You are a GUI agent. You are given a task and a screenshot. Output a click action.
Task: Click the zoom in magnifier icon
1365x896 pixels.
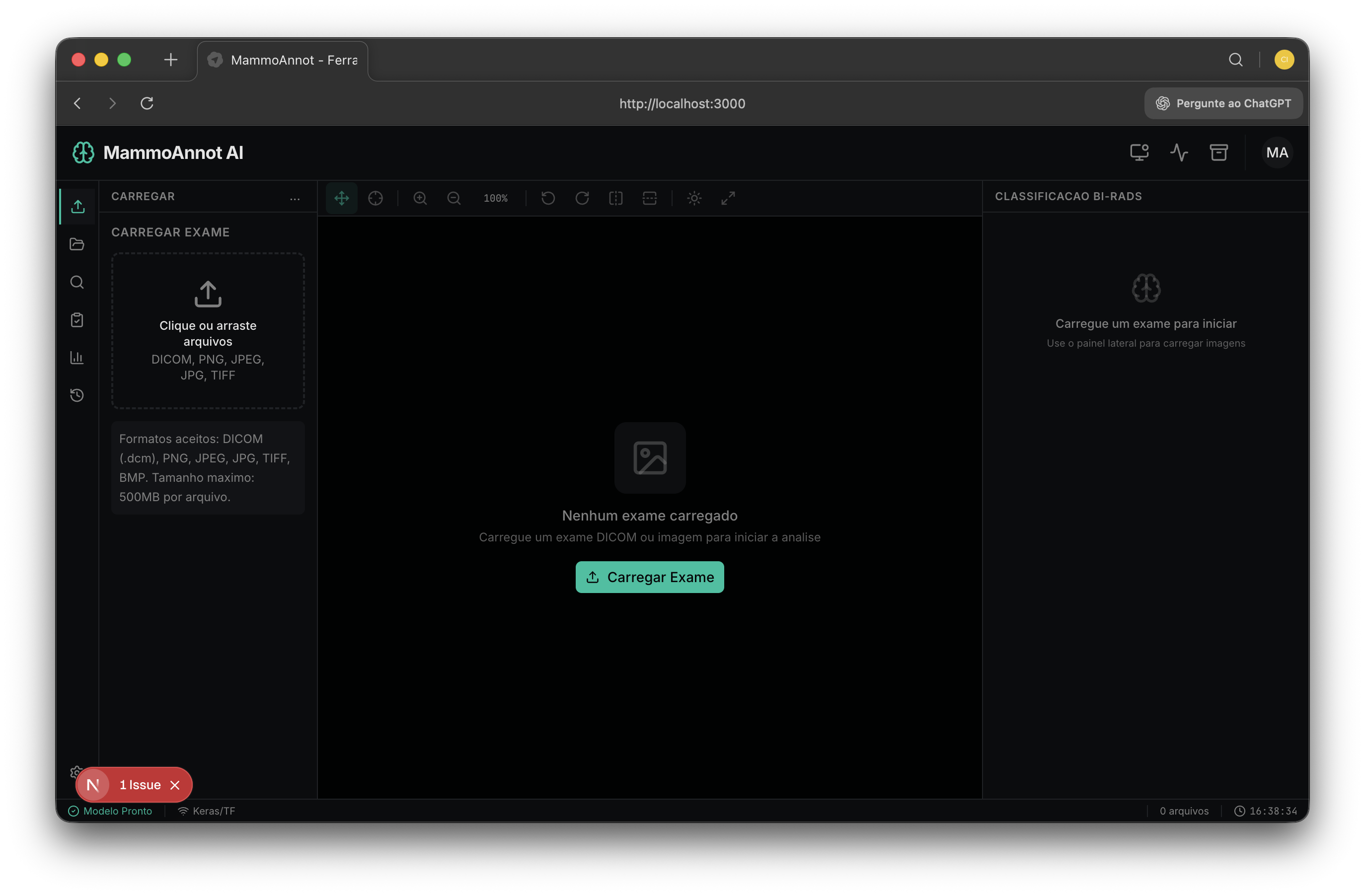pos(420,198)
